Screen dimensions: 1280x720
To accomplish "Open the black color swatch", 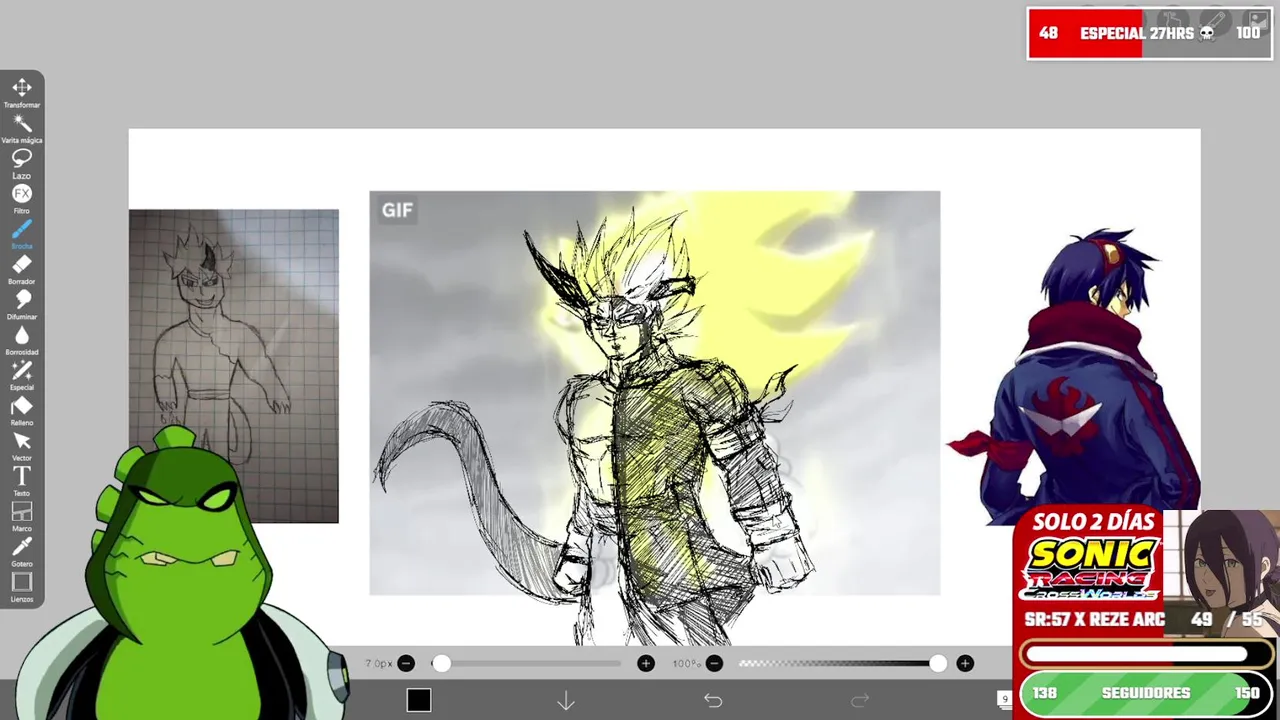I will 419,701.
